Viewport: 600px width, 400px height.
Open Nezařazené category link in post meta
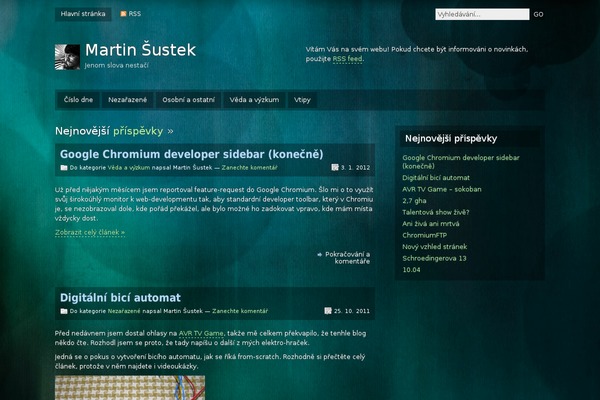click(124, 311)
